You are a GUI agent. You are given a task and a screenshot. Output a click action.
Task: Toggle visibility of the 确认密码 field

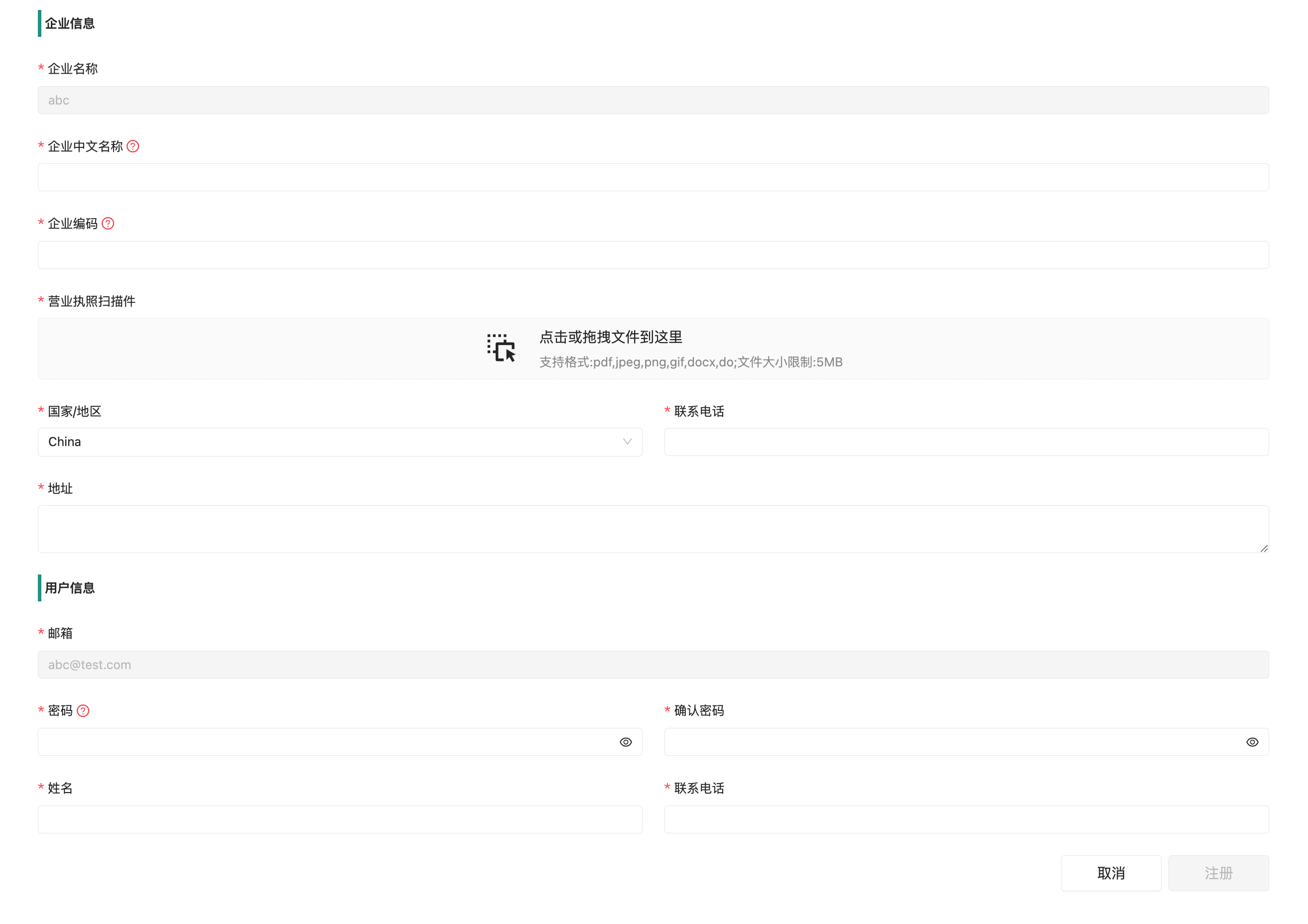1253,741
